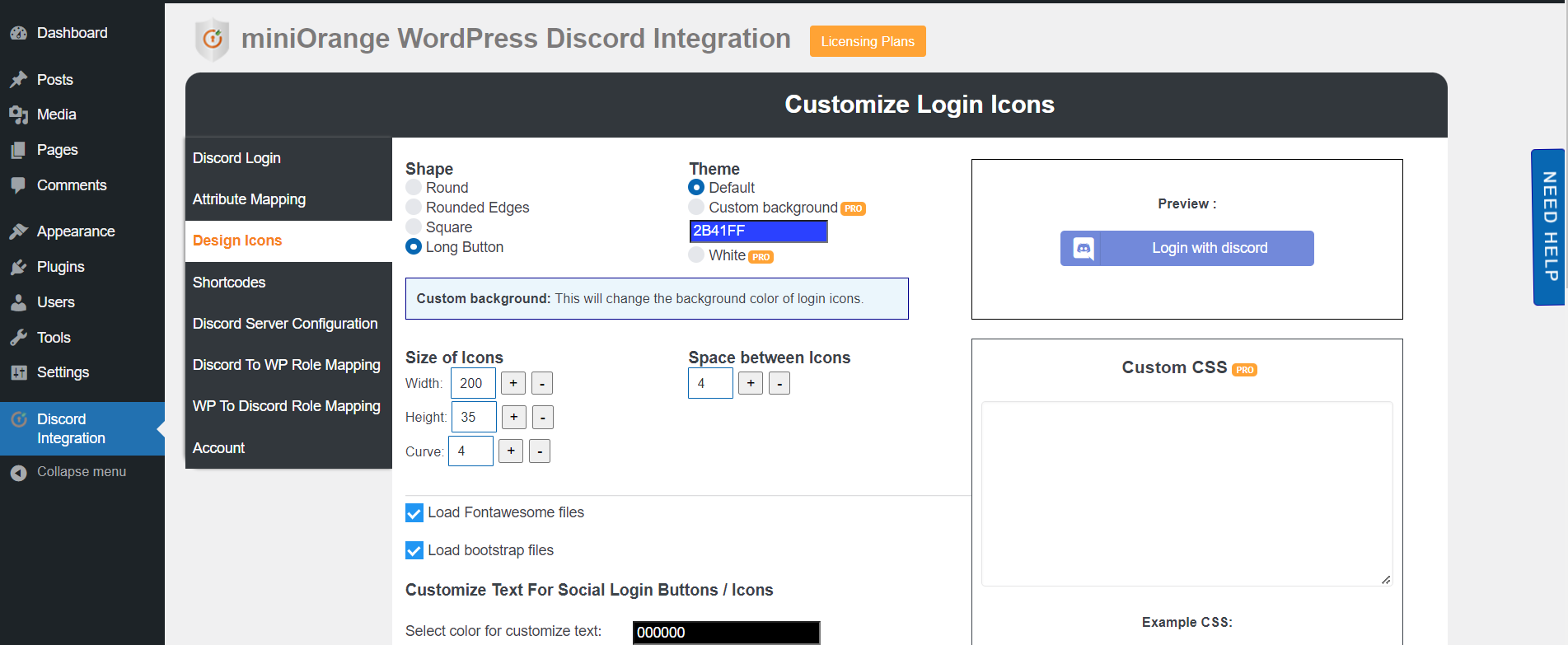1568x645 pixels.
Task: Click the Tools wrench icon
Action: coord(18,338)
